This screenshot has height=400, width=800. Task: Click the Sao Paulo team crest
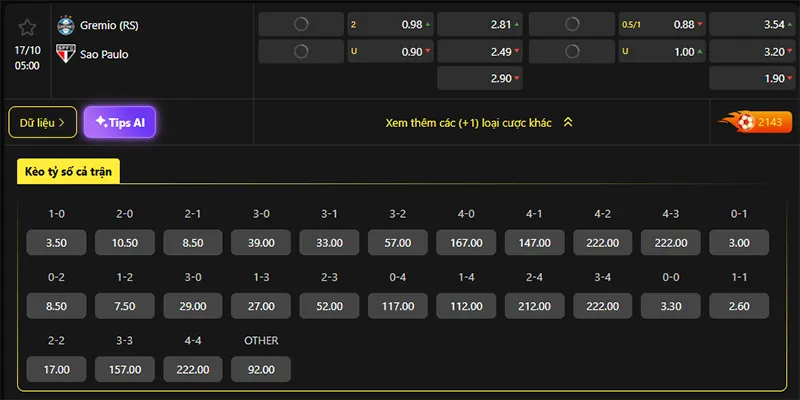point(67,54)
